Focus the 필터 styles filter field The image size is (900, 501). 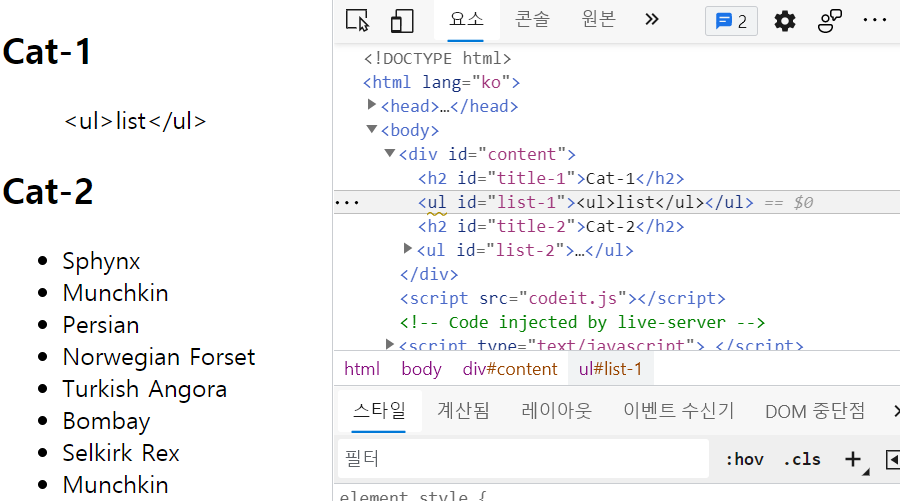point(523,459)
